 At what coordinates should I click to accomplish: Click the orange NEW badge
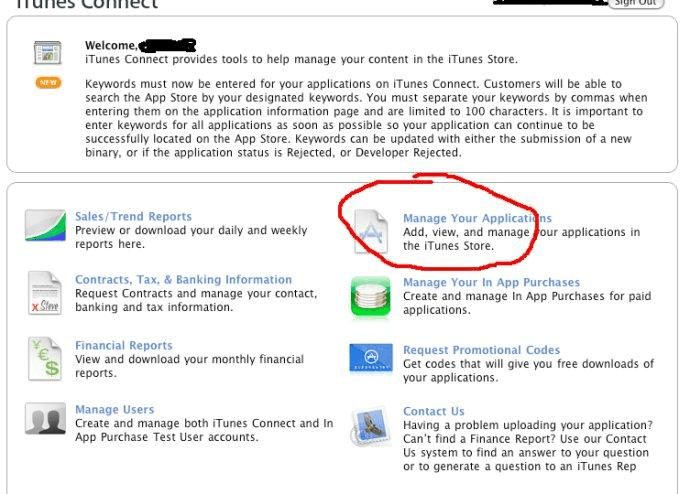click(48, 83)
